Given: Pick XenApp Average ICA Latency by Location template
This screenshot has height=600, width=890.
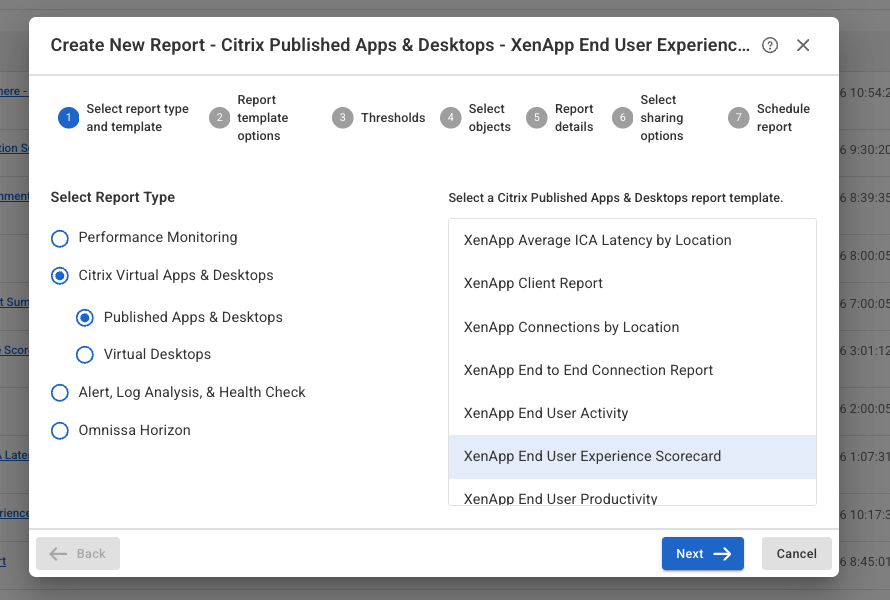Looking at the screenshot, I should 632,241.
